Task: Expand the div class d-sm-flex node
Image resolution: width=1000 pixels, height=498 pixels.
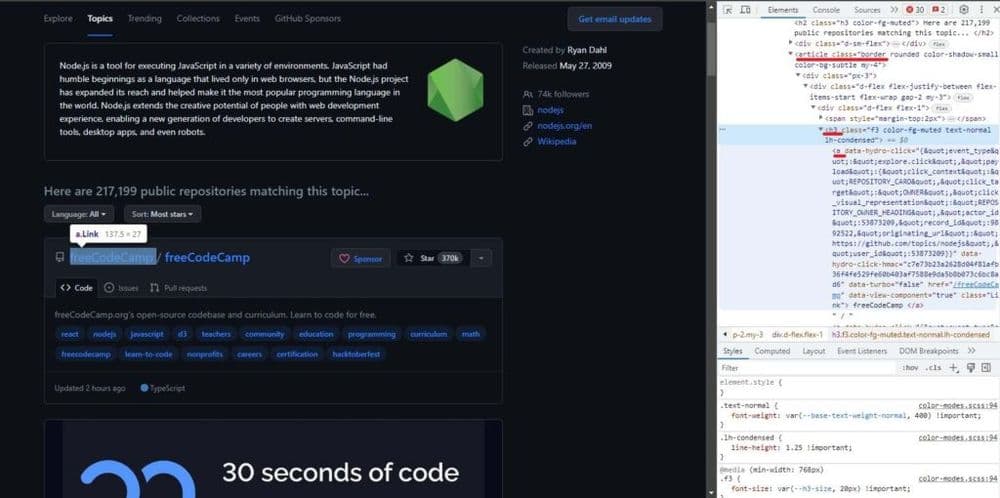Action: [791, 44]
